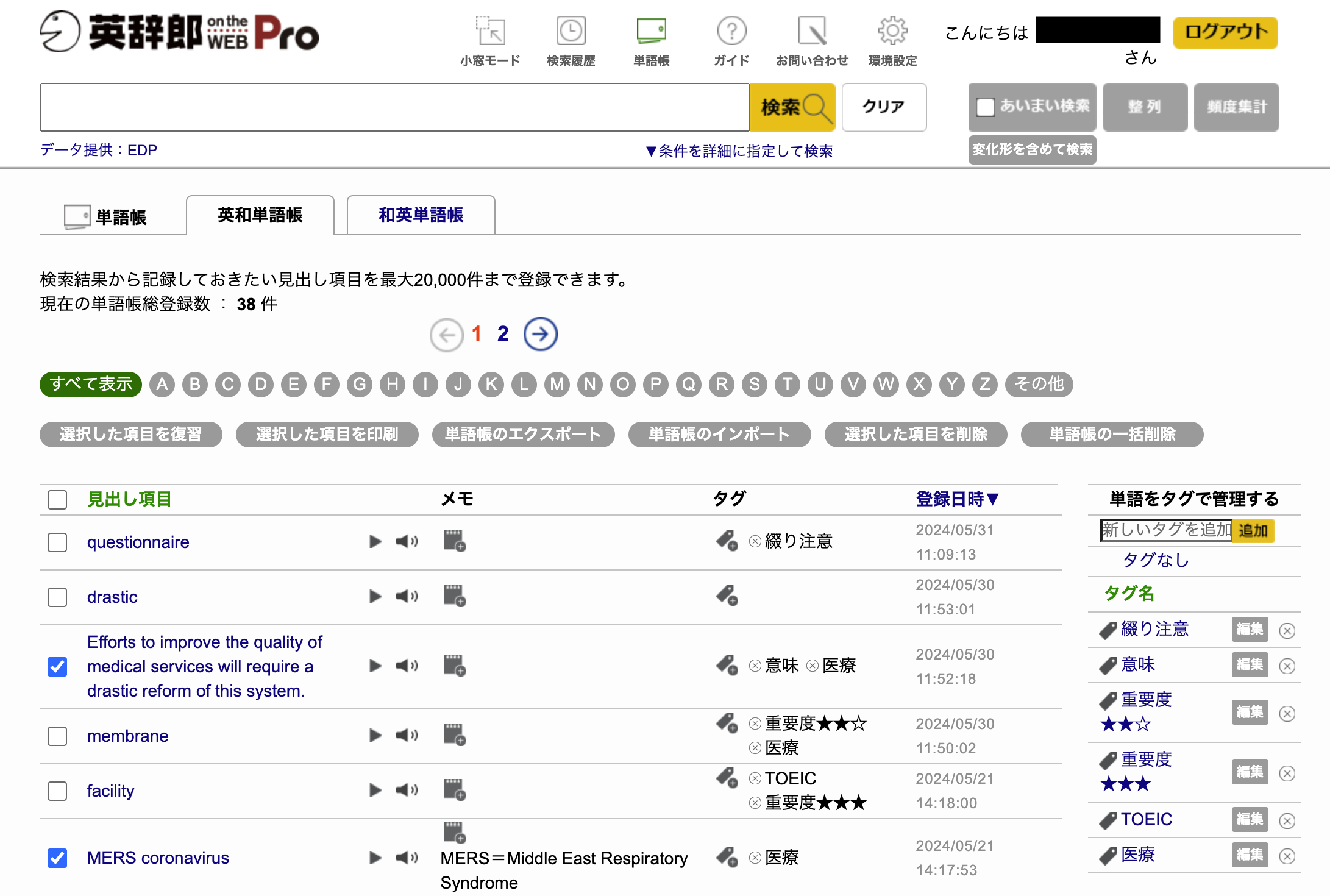The image size is (1330, 896).
Task: Uncheck the MERS coronavirus row checkbox
Action: [57, 858]
